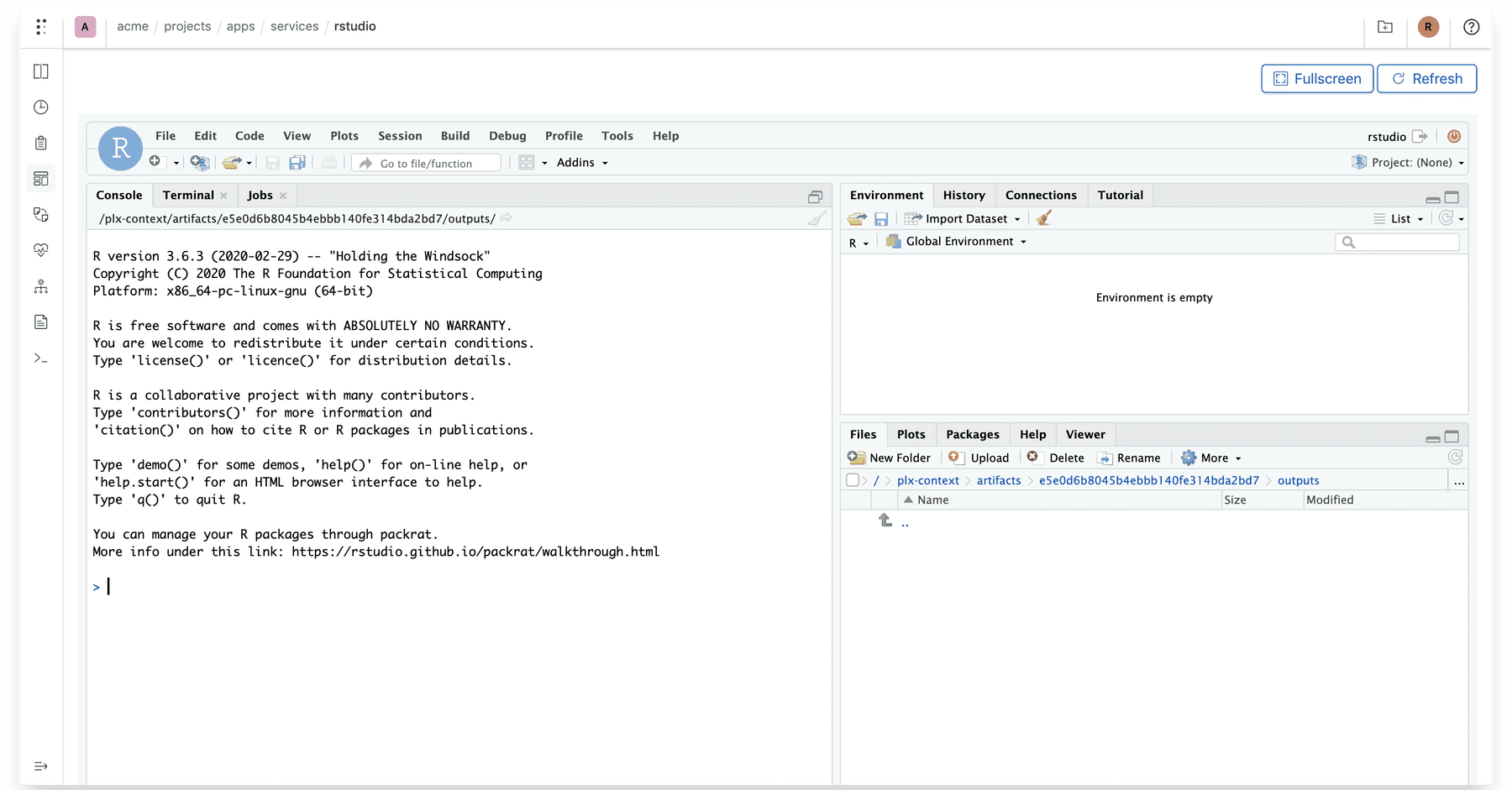Screen dimensions: 1512x790
Task: Quit the R session with the power icon
Action: click(x=1454, y=135)
